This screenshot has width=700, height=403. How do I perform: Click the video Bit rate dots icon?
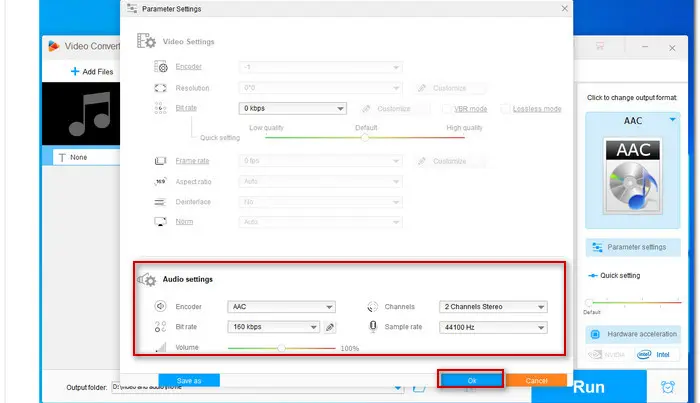160,108
